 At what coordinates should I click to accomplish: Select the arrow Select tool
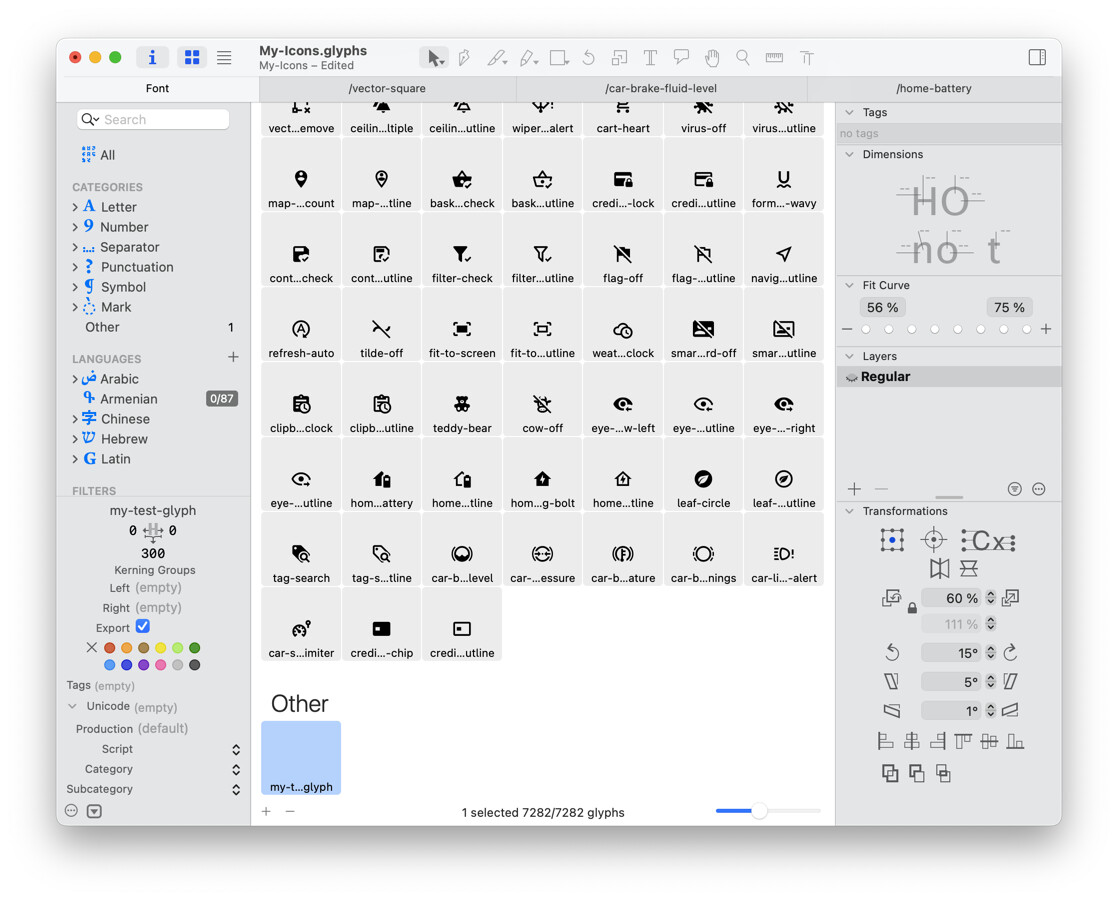pos(434,58)
